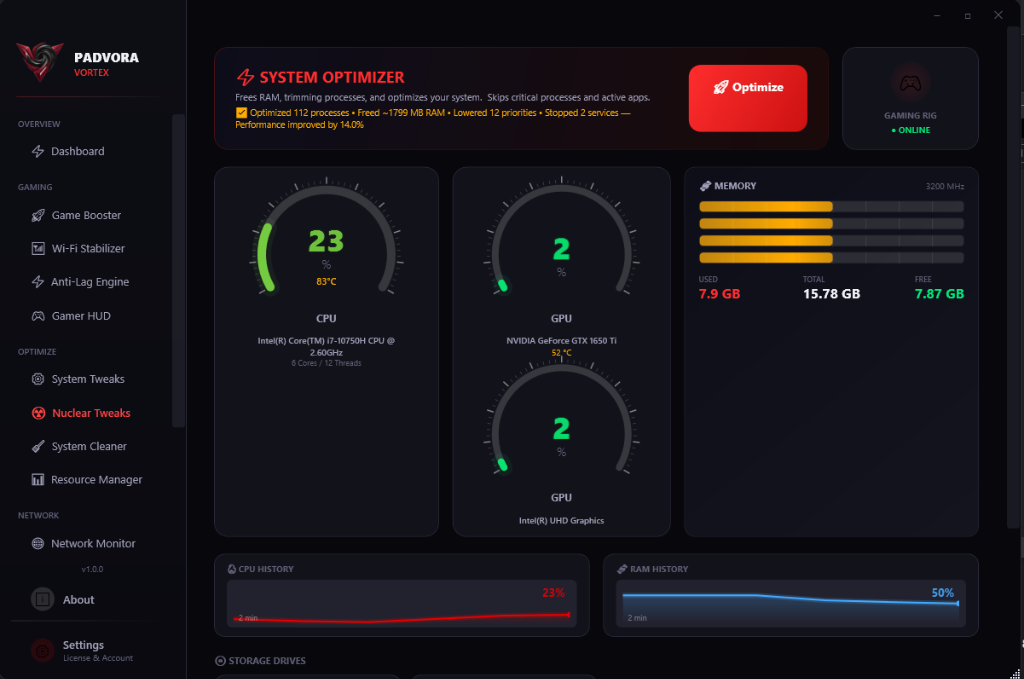
Task: Click the System Tweaks gear icon
Action: pyautogui.click(x=38, y=379)
